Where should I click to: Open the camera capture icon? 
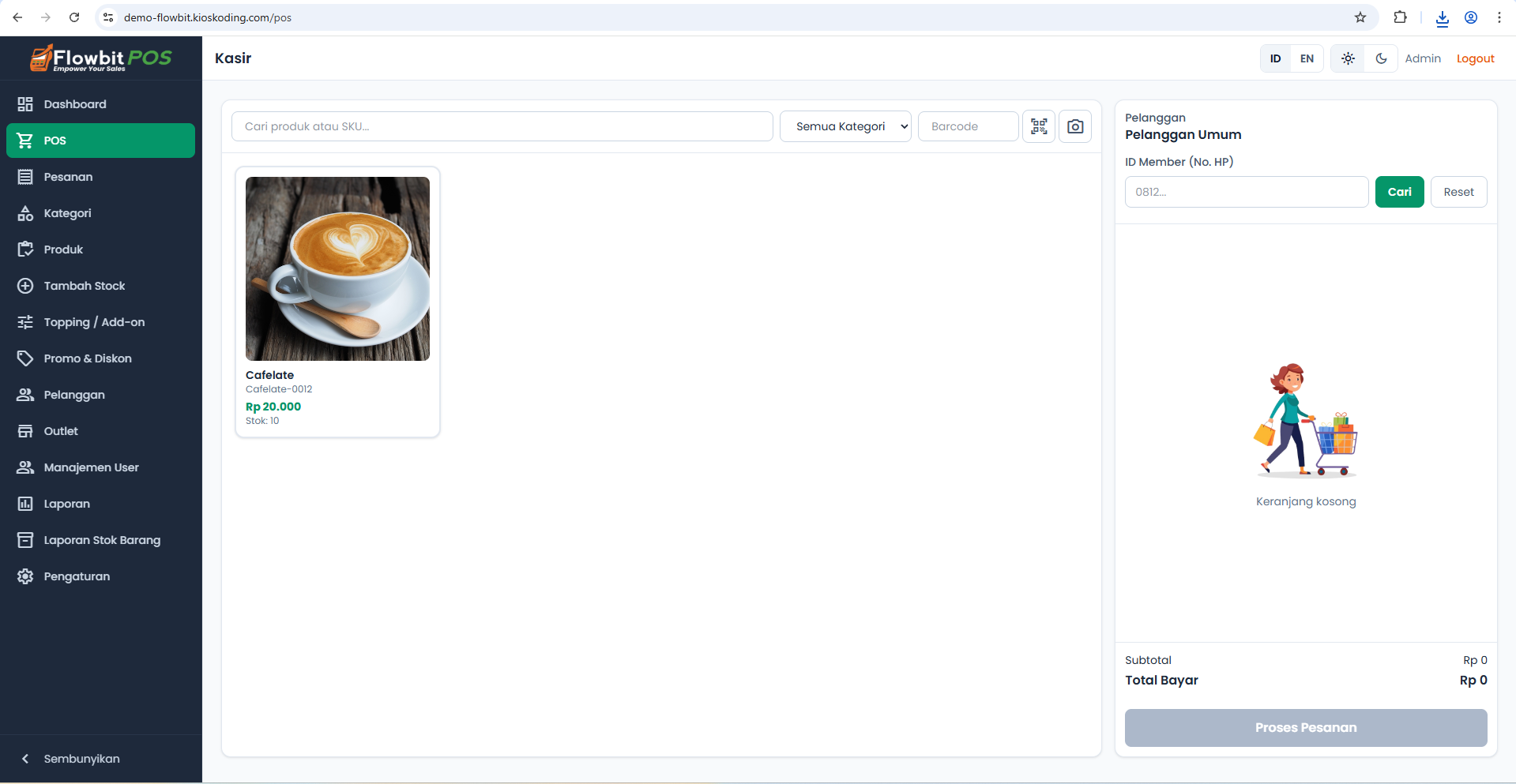coord(1074,126)
